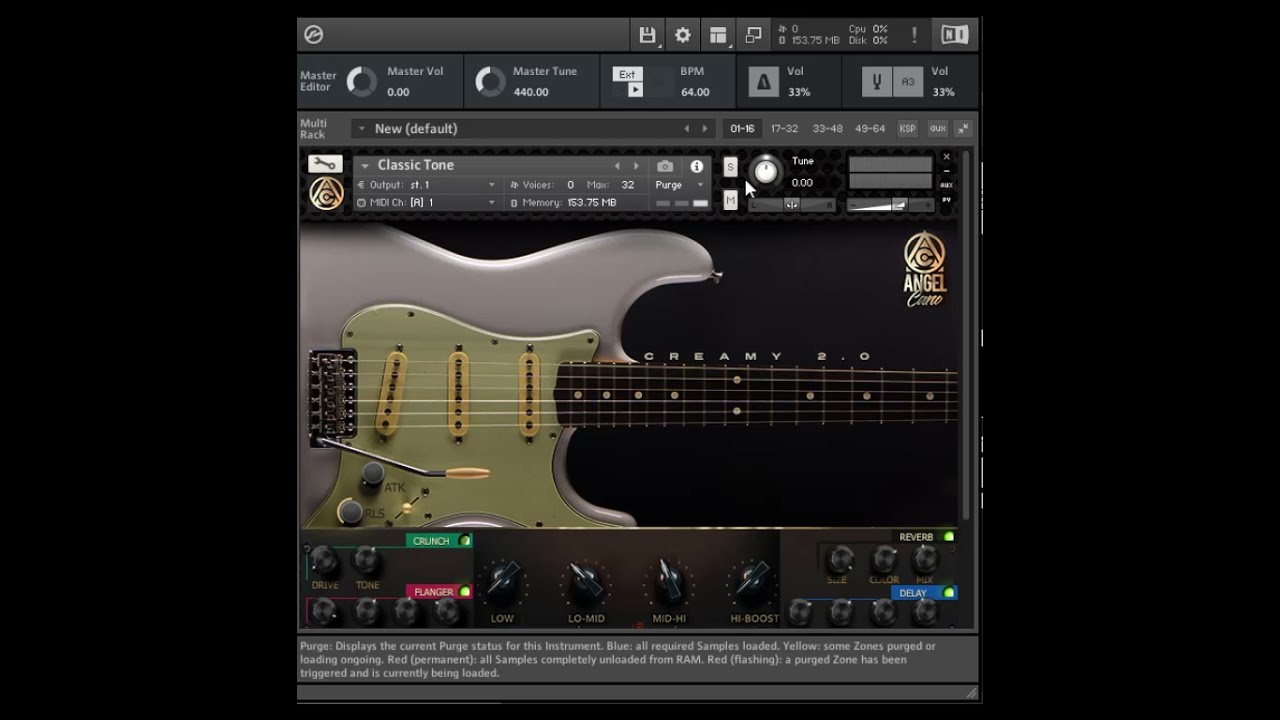Click the exclamation warning icon
This screenshot has width=1280, height=720.
coord(914,35)
